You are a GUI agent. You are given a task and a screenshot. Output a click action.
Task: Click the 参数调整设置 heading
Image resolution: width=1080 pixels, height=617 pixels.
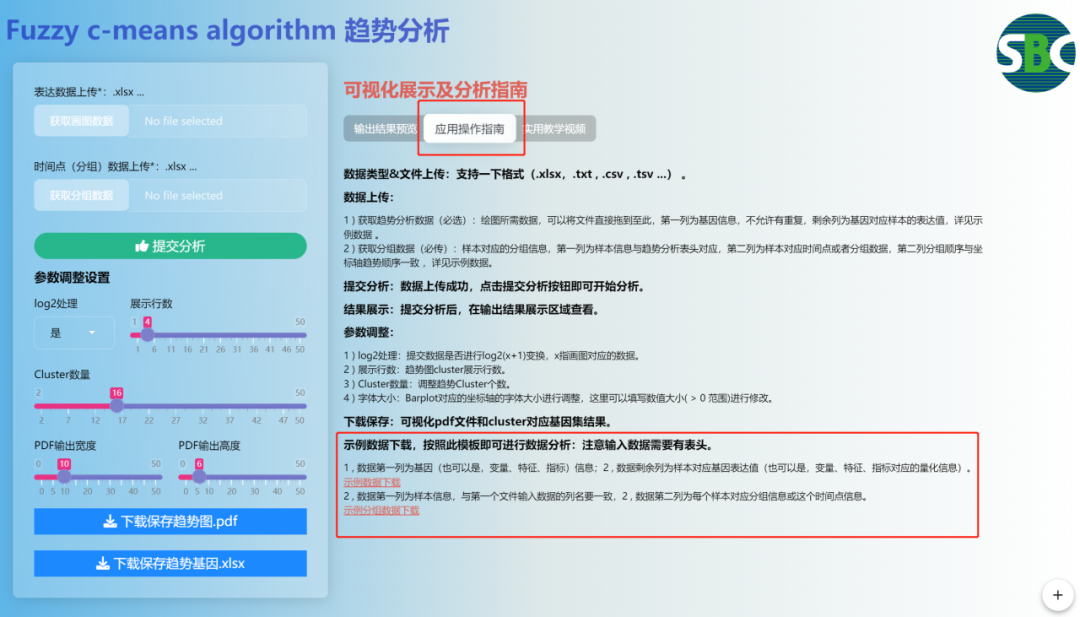click(x=72, y=278)
